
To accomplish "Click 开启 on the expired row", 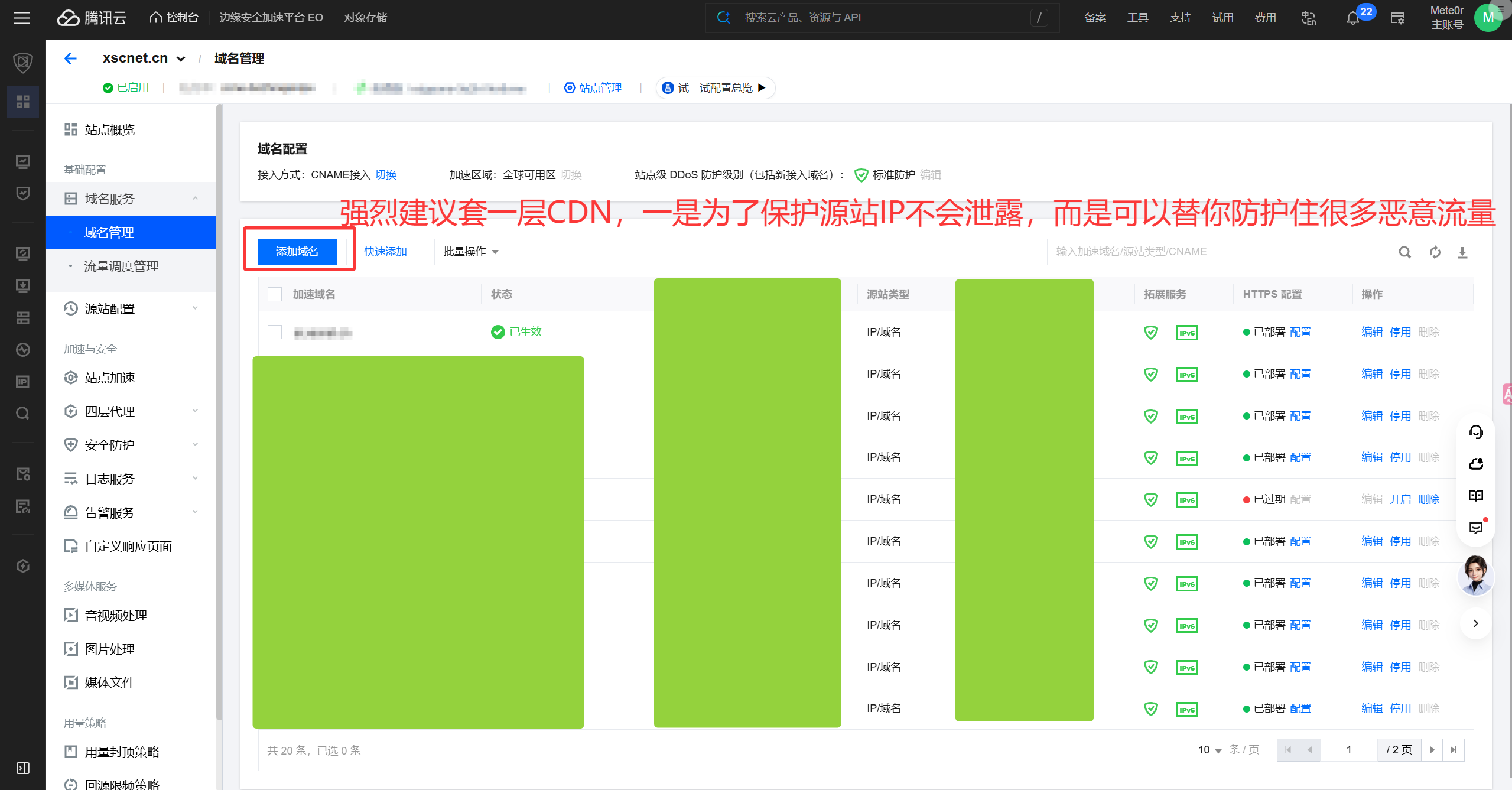I will pyautogui.click(x=1400, y=499).
